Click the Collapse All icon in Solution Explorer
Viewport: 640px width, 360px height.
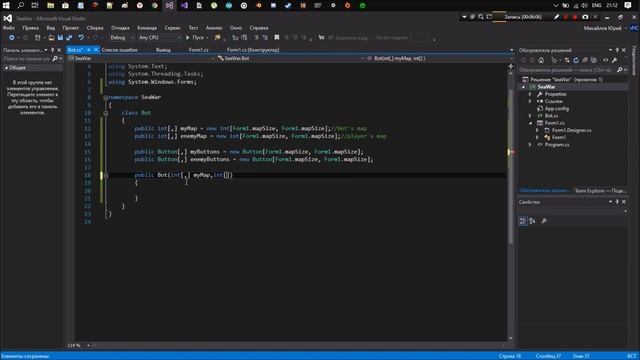[585, 60]
